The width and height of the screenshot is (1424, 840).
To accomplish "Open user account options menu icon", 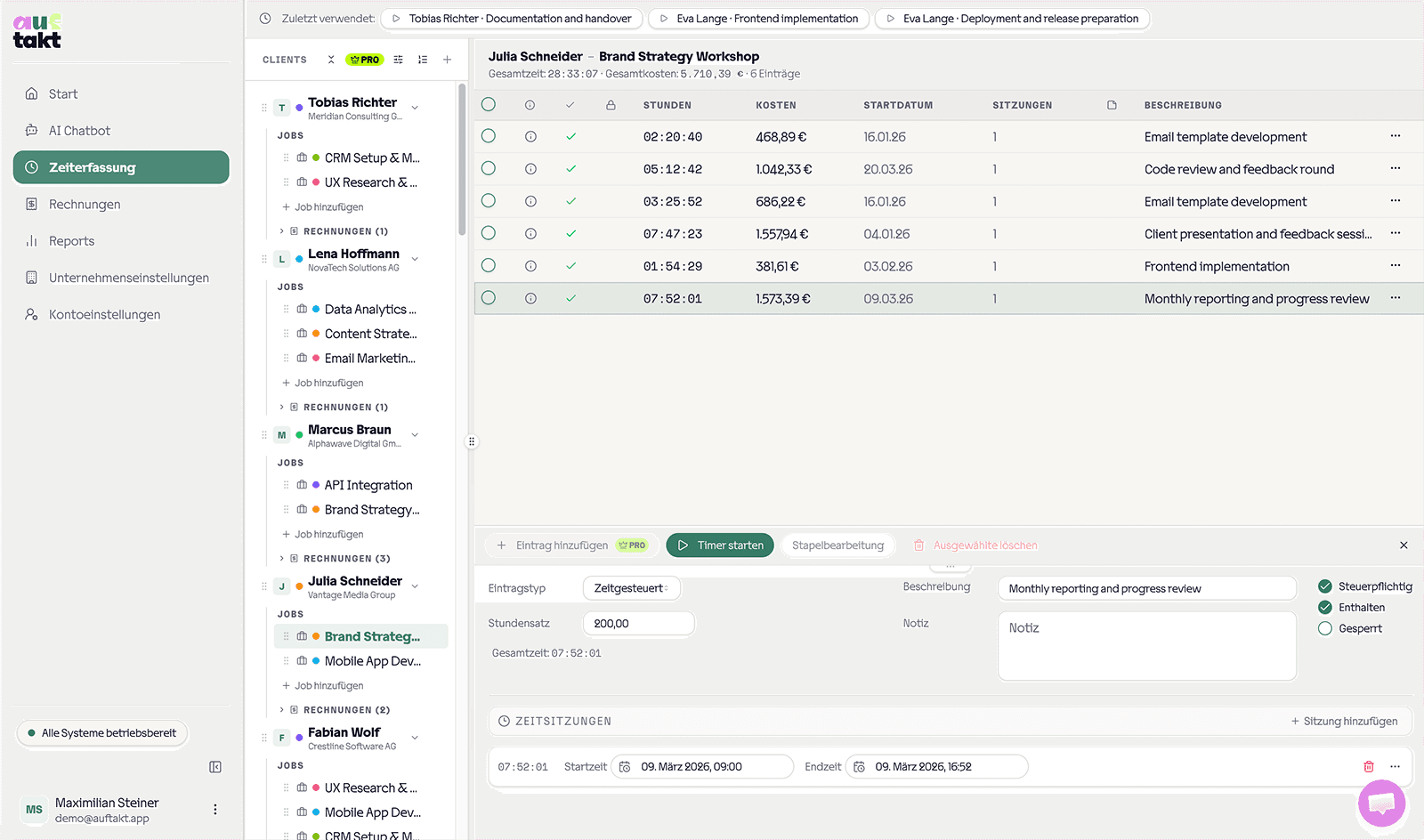I will tap(214, 810).
